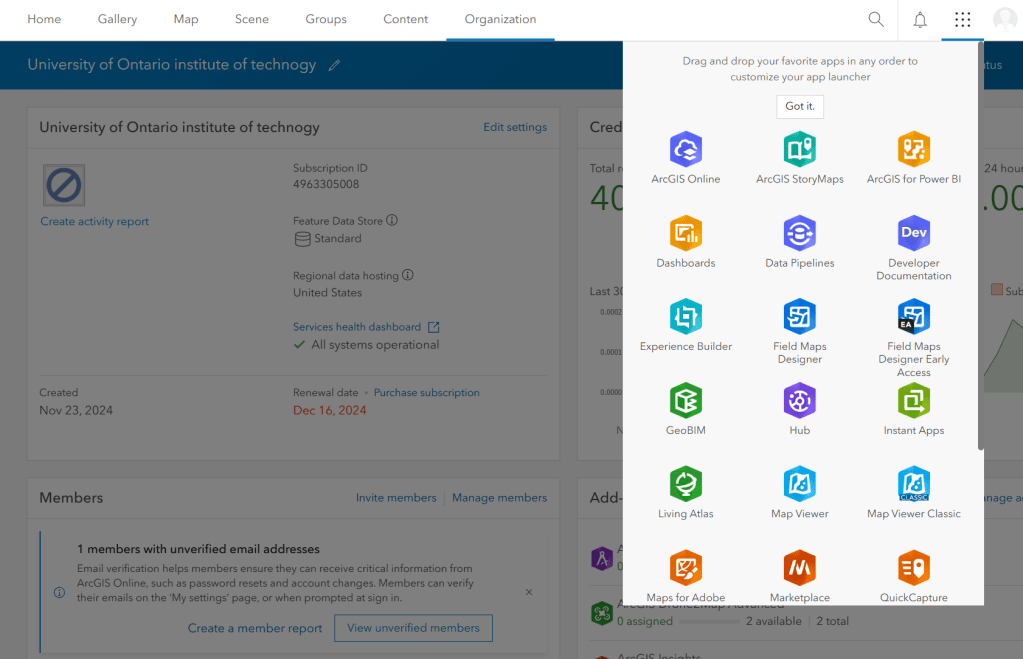Click the View unverified members button
The width and height of the screenshot is (1023, 659).
(x=413, y=628)
